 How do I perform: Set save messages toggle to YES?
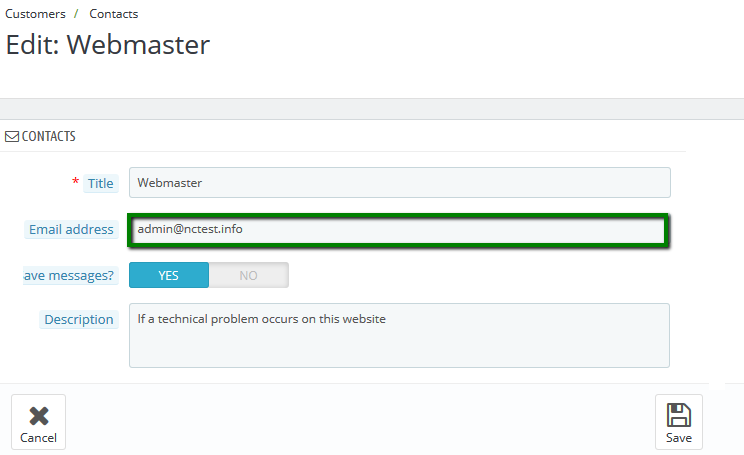tap(169, 275)
